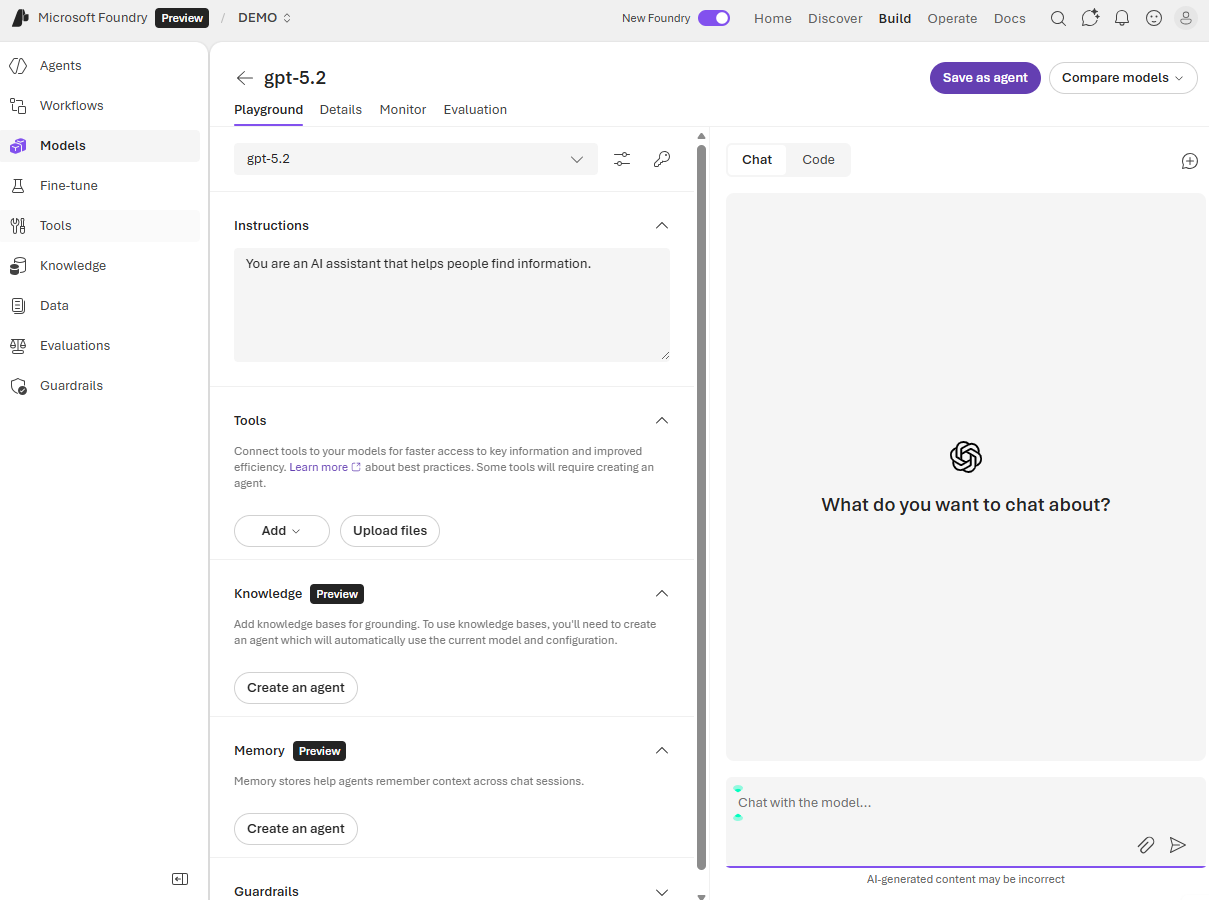Click the Guardrails shield icon

click(18, 386)
